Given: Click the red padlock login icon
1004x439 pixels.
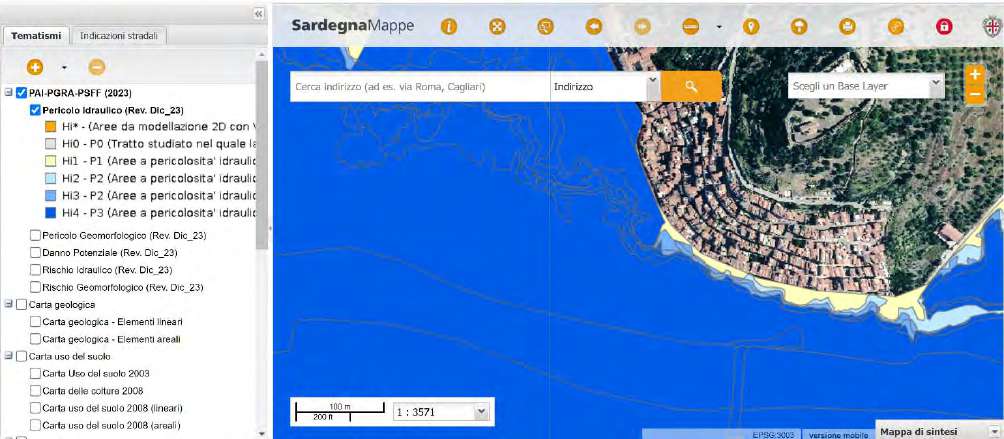Looking at the screenshot, I should [943, 27].
